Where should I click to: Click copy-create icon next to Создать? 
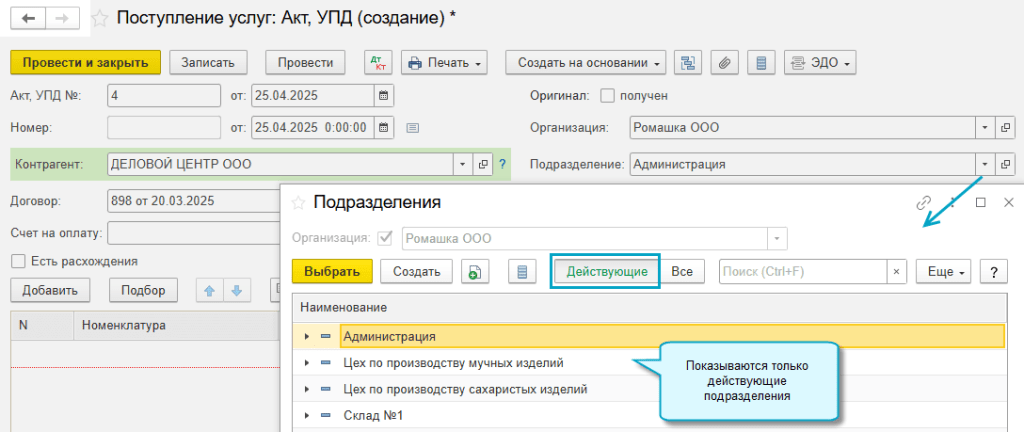(x=474, y=271)
